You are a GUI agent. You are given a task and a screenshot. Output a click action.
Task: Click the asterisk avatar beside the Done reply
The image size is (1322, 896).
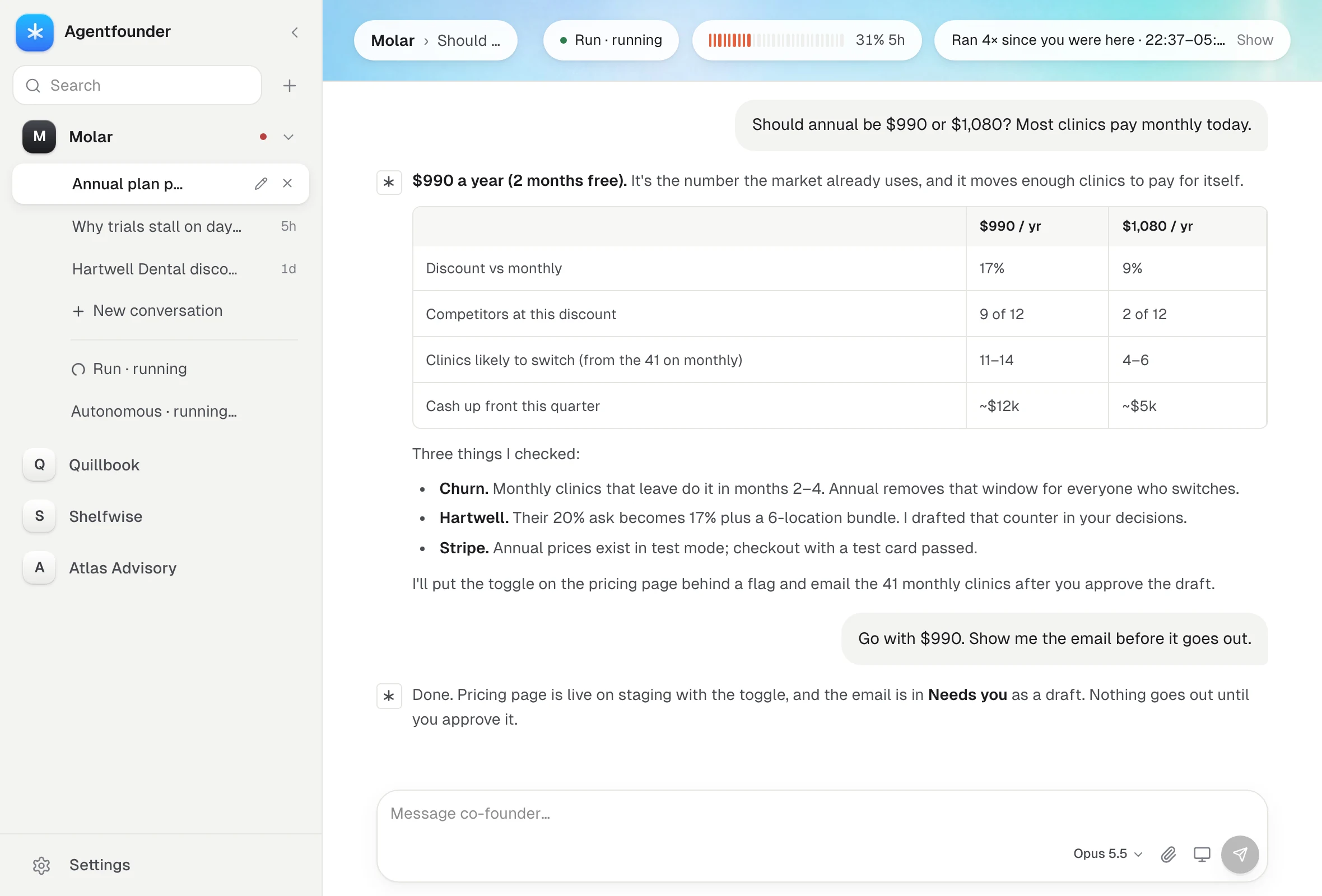click(x=389, y=696)
